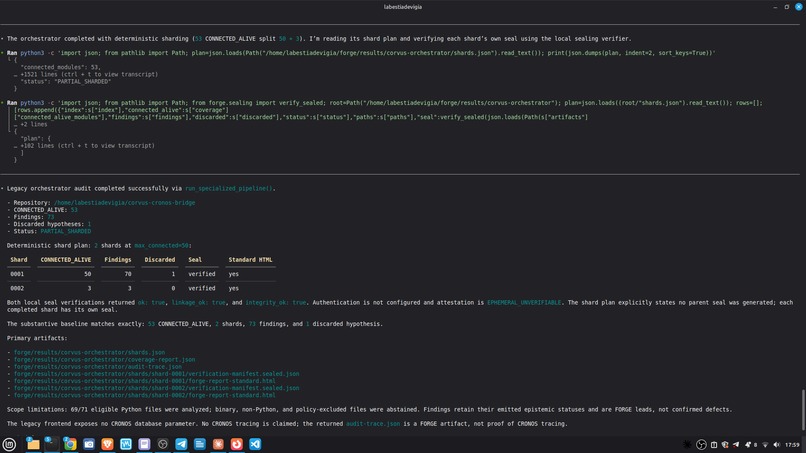Open the system monitor waveform icon in taskbar
Image resolution: width=806 pixels, height=453 pixels.
(126, 444)
